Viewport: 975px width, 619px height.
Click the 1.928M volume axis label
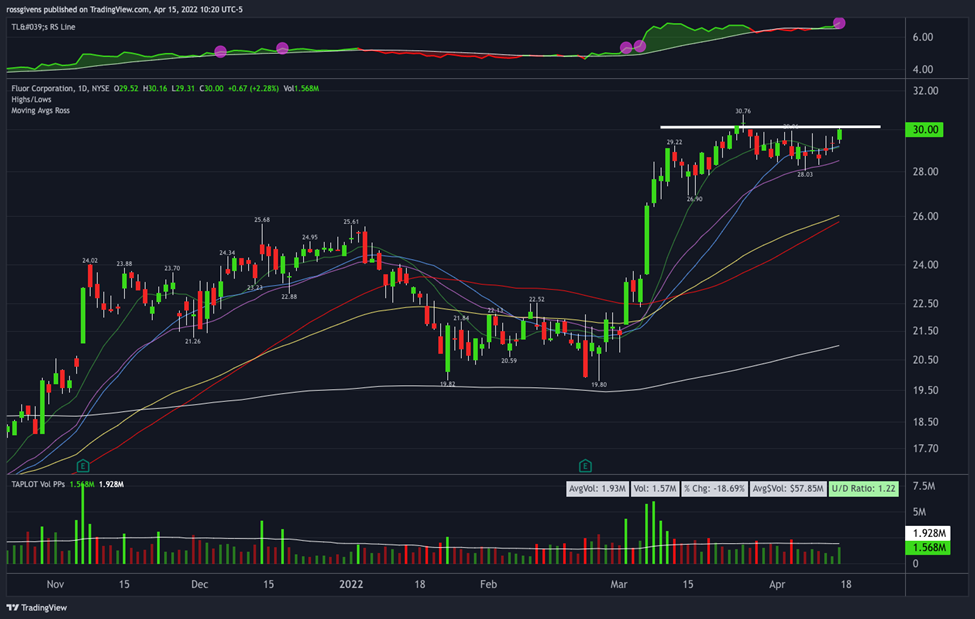point(928,533)
